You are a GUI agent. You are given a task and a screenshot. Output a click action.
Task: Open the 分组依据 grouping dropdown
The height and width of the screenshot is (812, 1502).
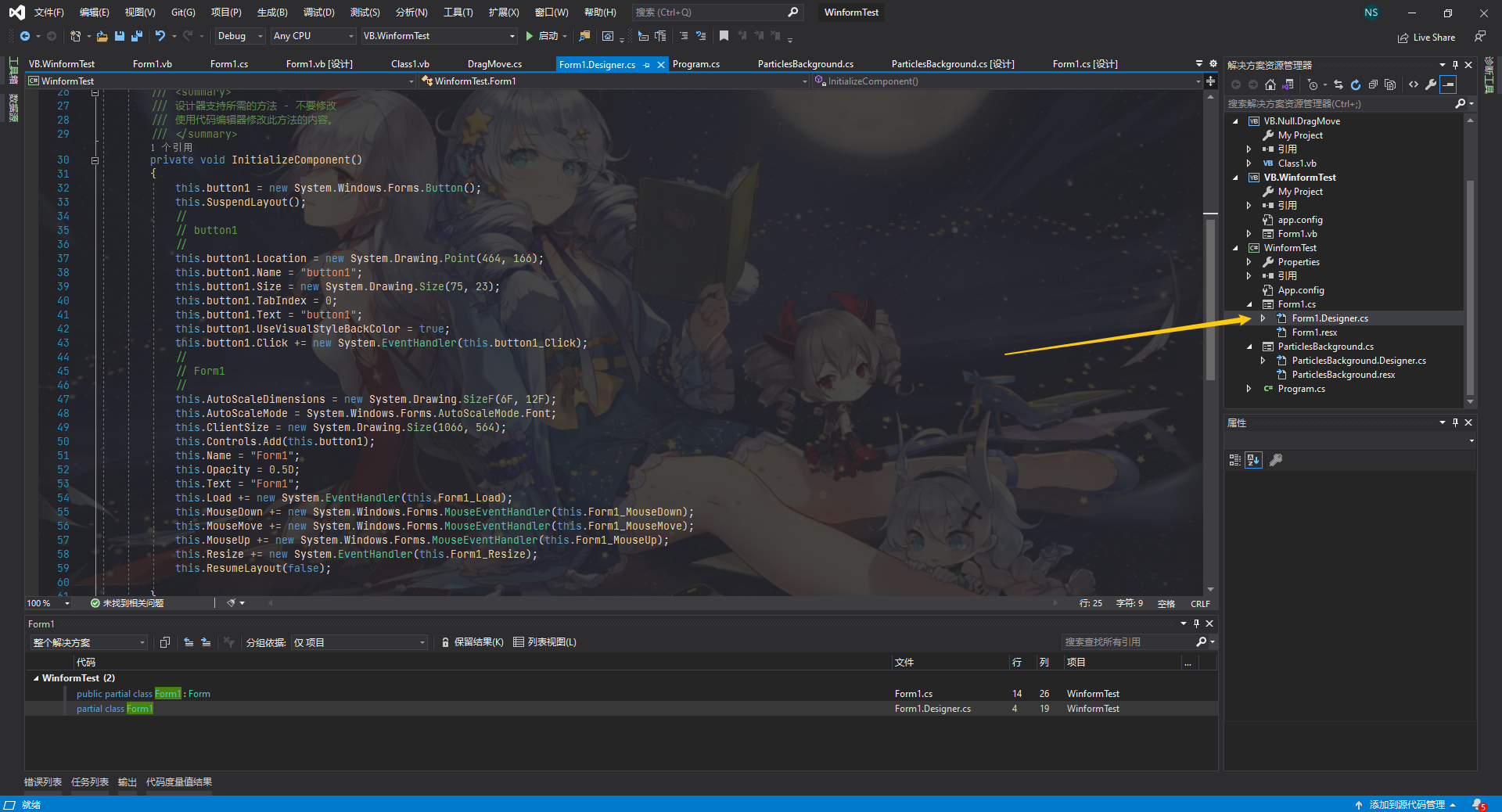tap(359, 641)
